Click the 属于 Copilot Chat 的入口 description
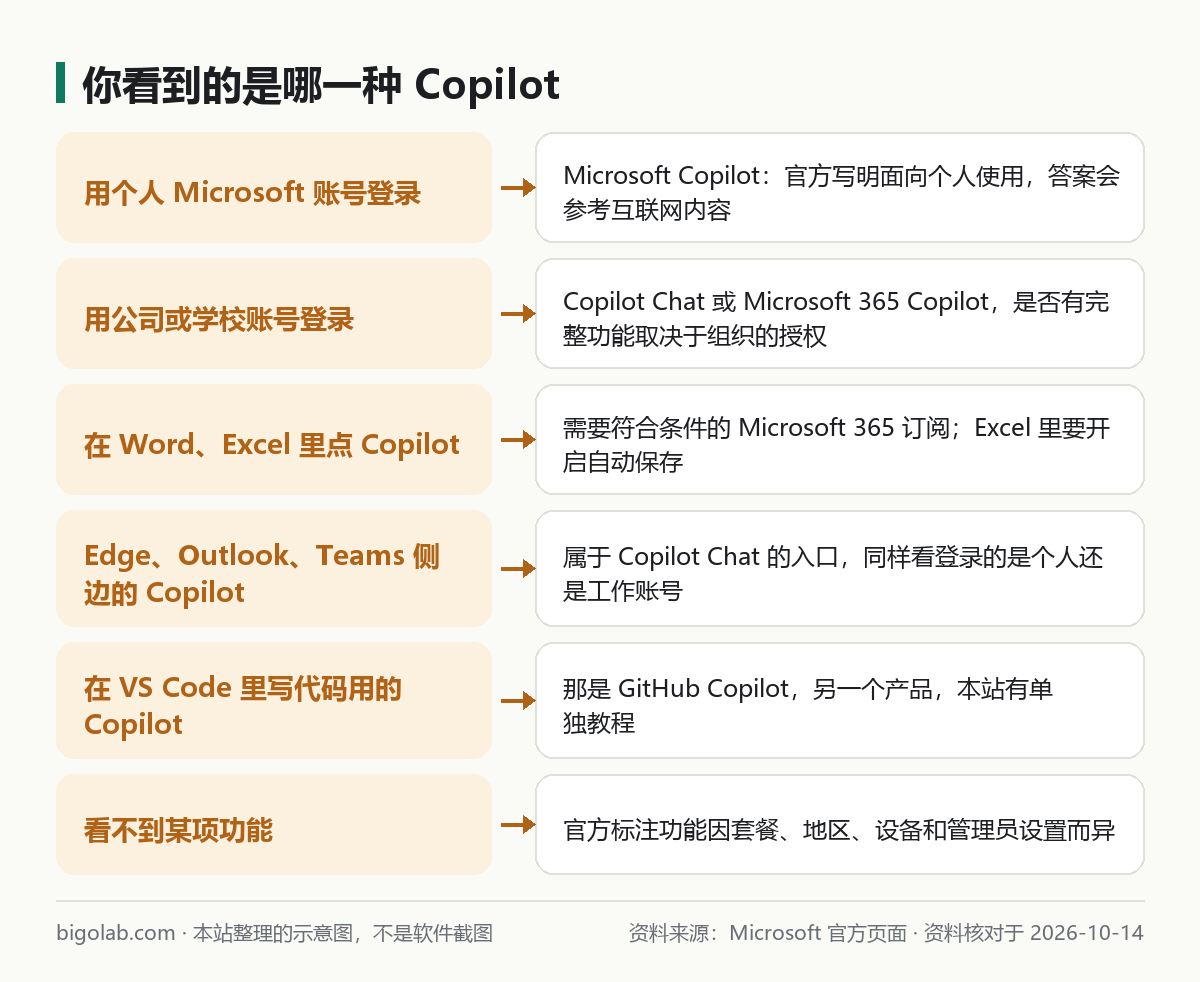 coord(840,568)
